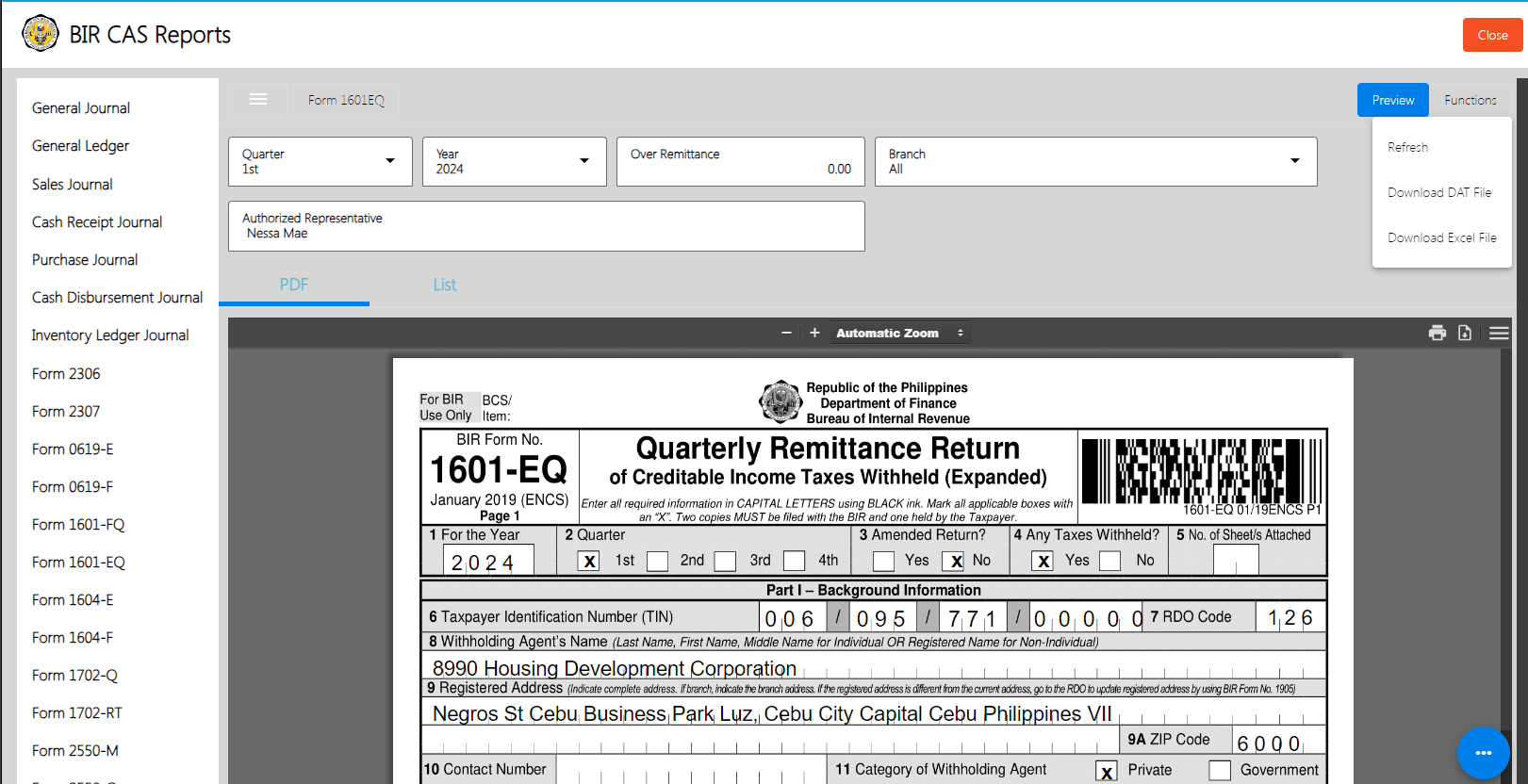
Task: Click the For the Year 2024 field
Action: tap(488, 561)
